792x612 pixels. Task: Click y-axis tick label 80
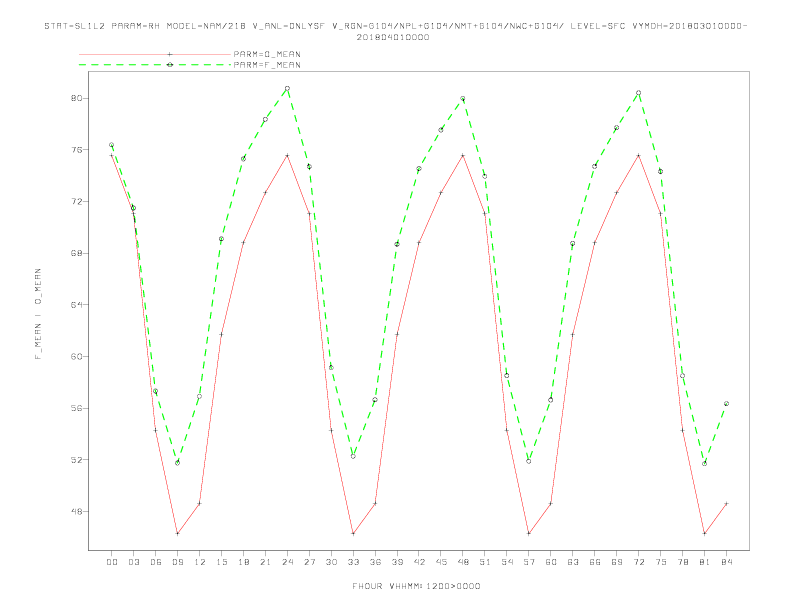(76, 98)
